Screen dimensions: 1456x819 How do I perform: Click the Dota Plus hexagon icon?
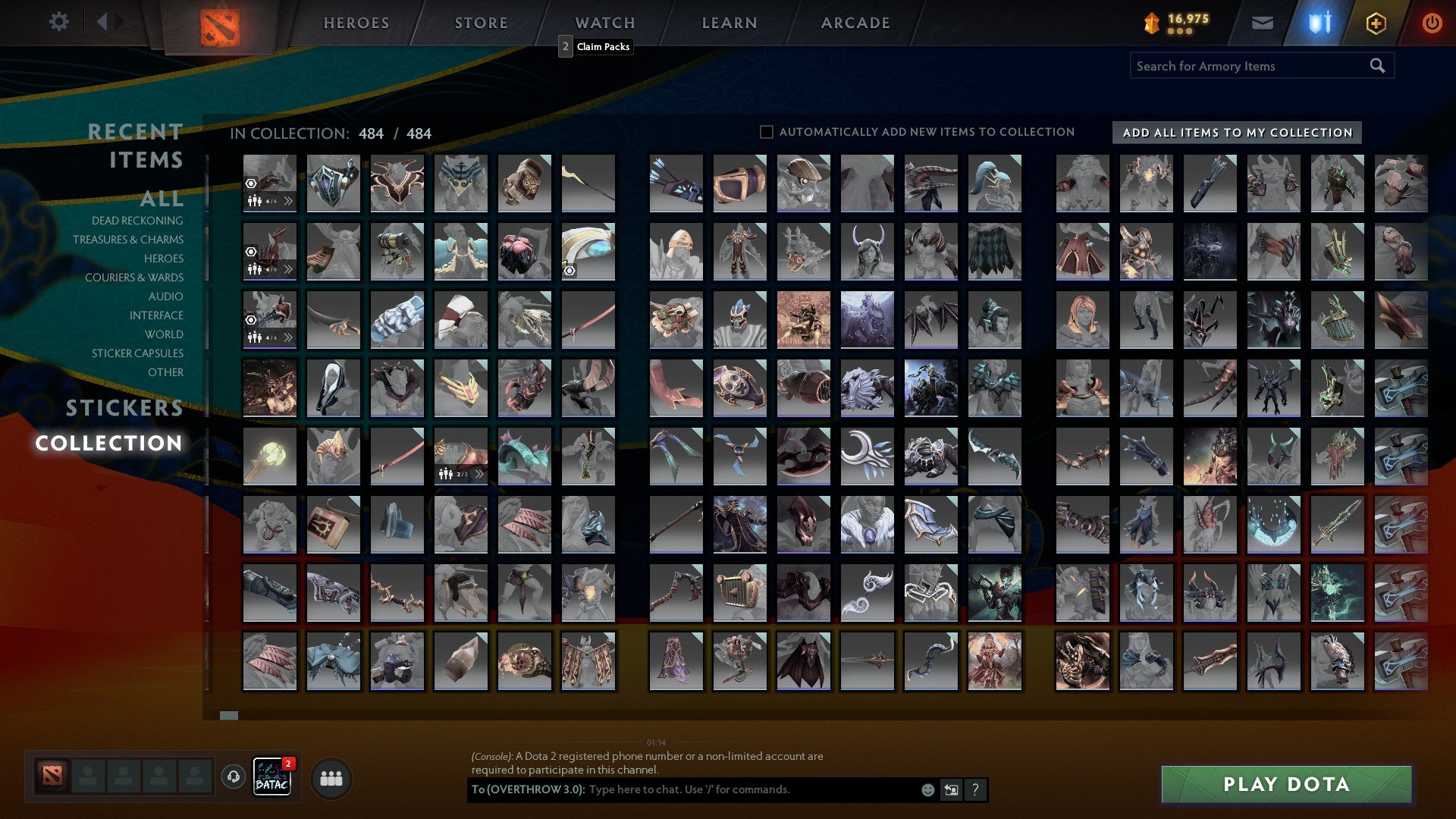point(1376,24)
